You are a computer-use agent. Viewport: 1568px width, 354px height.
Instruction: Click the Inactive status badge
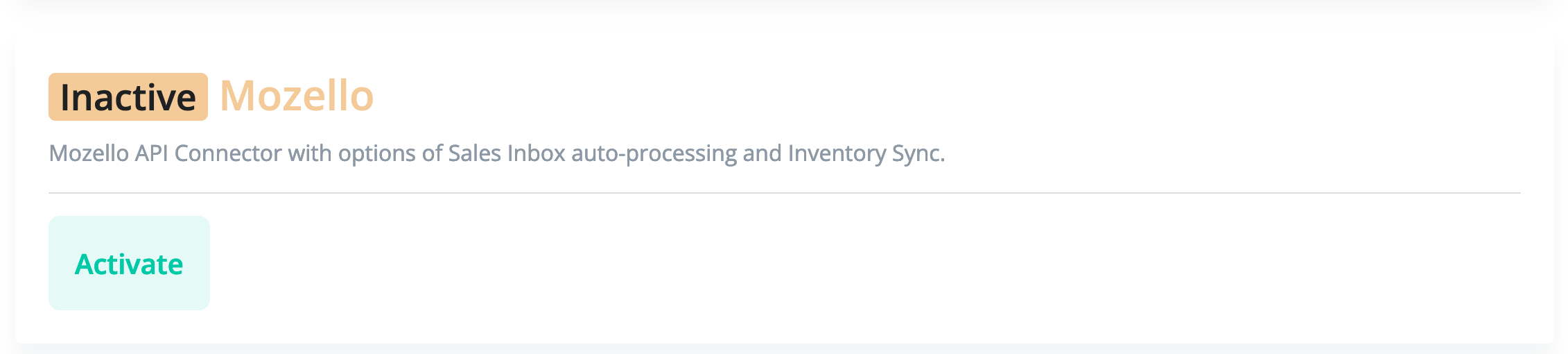(x=128, y=97)
